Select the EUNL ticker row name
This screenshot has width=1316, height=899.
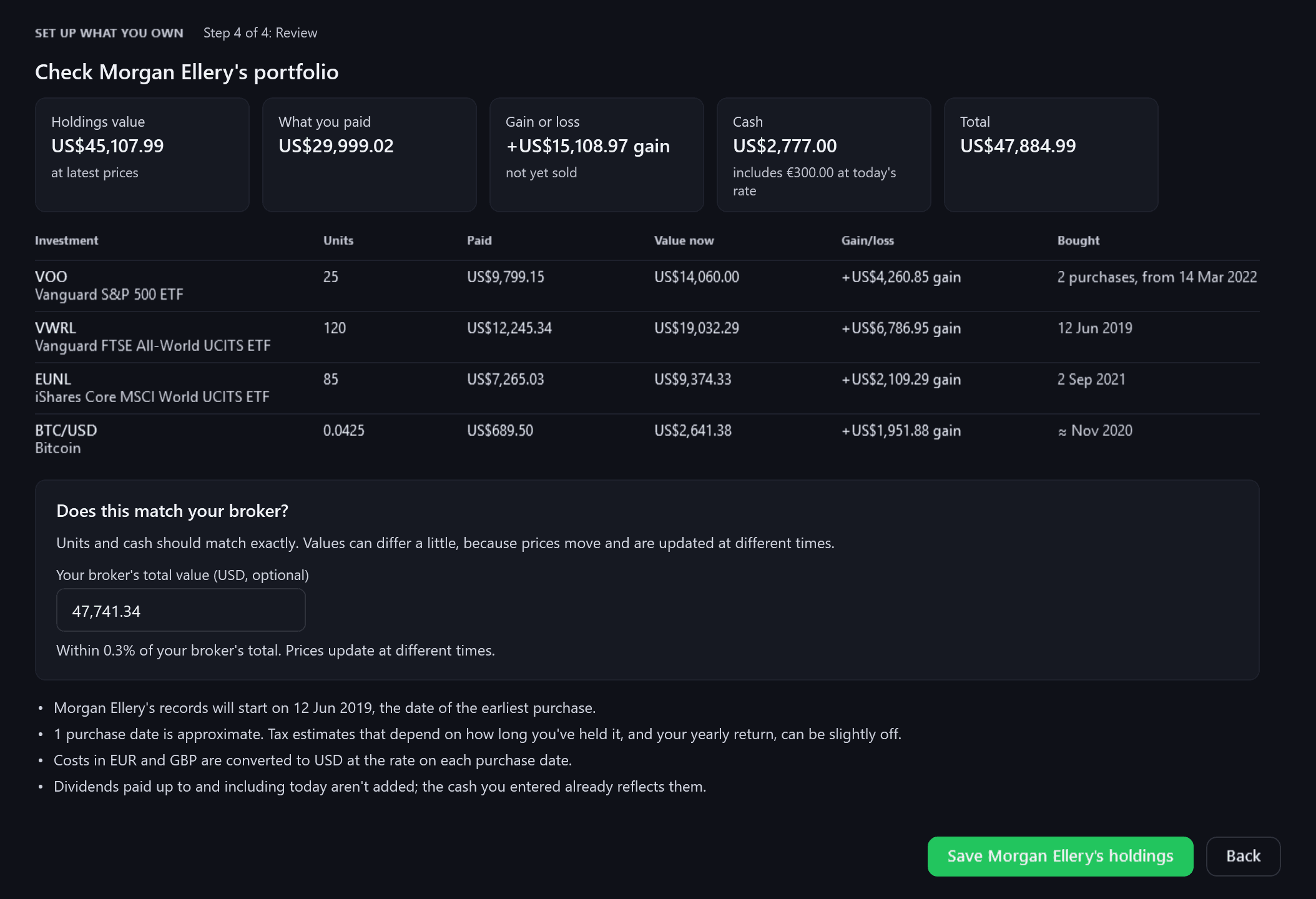(53, 379)
